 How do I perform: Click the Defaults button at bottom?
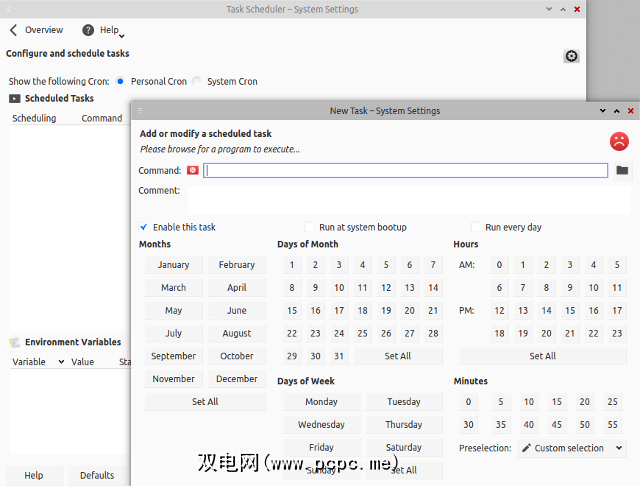pos(97,475)
